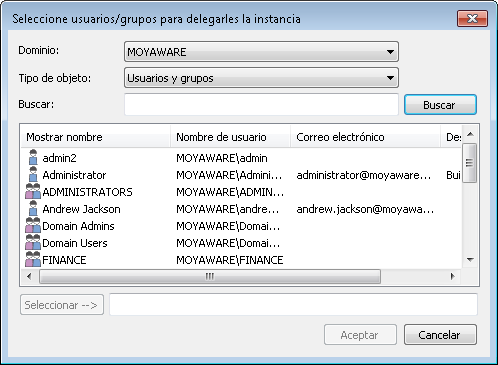The height and width of the screenshot is (365, 498).
Task: Select the Domain Users group name
Action: pos(75,243)
